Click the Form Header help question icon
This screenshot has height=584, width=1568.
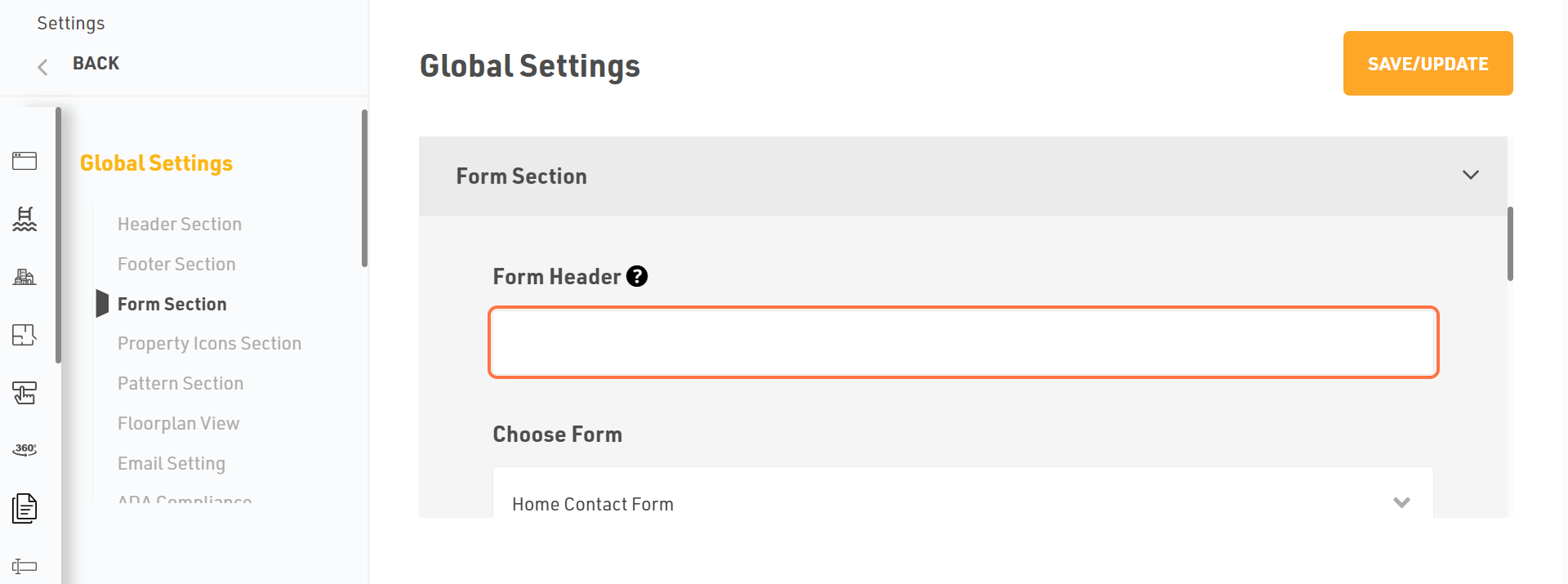(x=637, y=277)
